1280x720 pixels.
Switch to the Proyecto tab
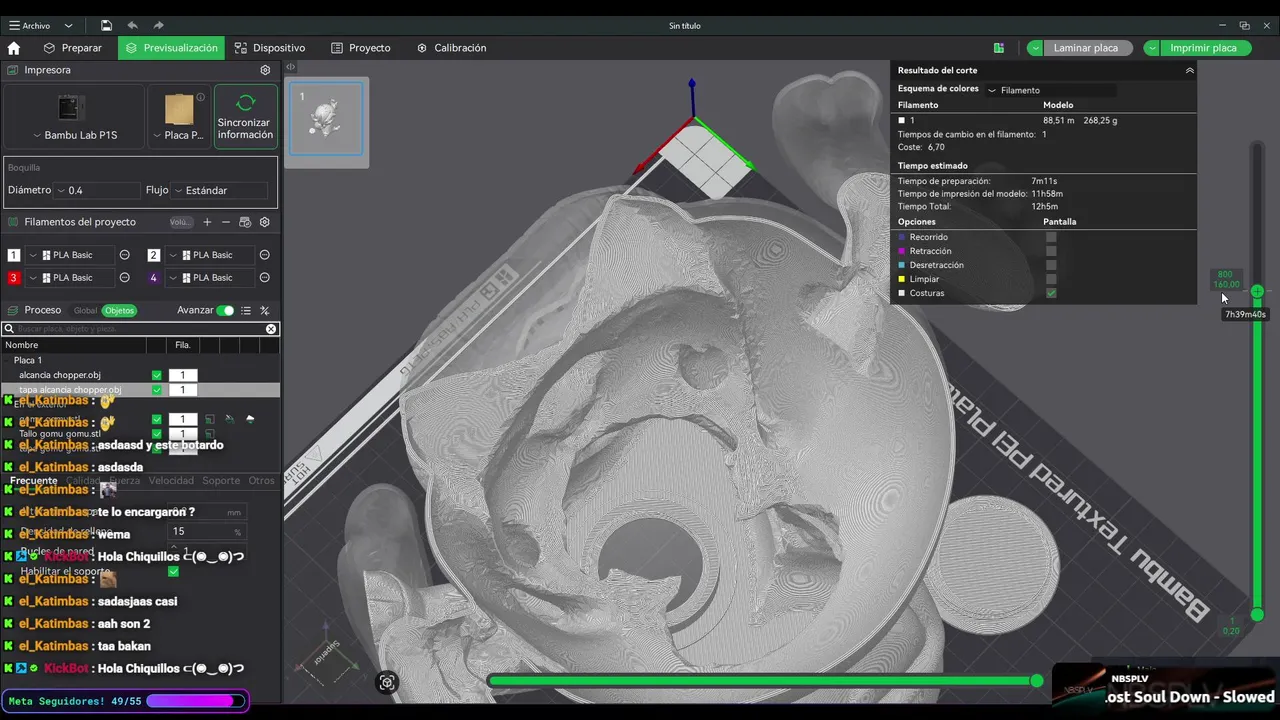(x=361, y=48)
